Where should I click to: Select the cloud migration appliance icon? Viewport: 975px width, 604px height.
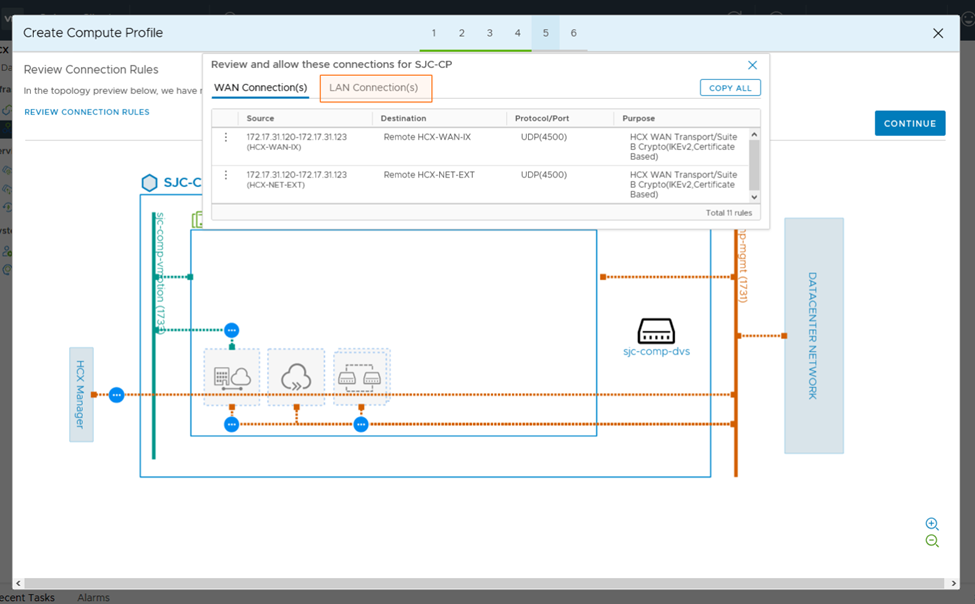(296, 377)
